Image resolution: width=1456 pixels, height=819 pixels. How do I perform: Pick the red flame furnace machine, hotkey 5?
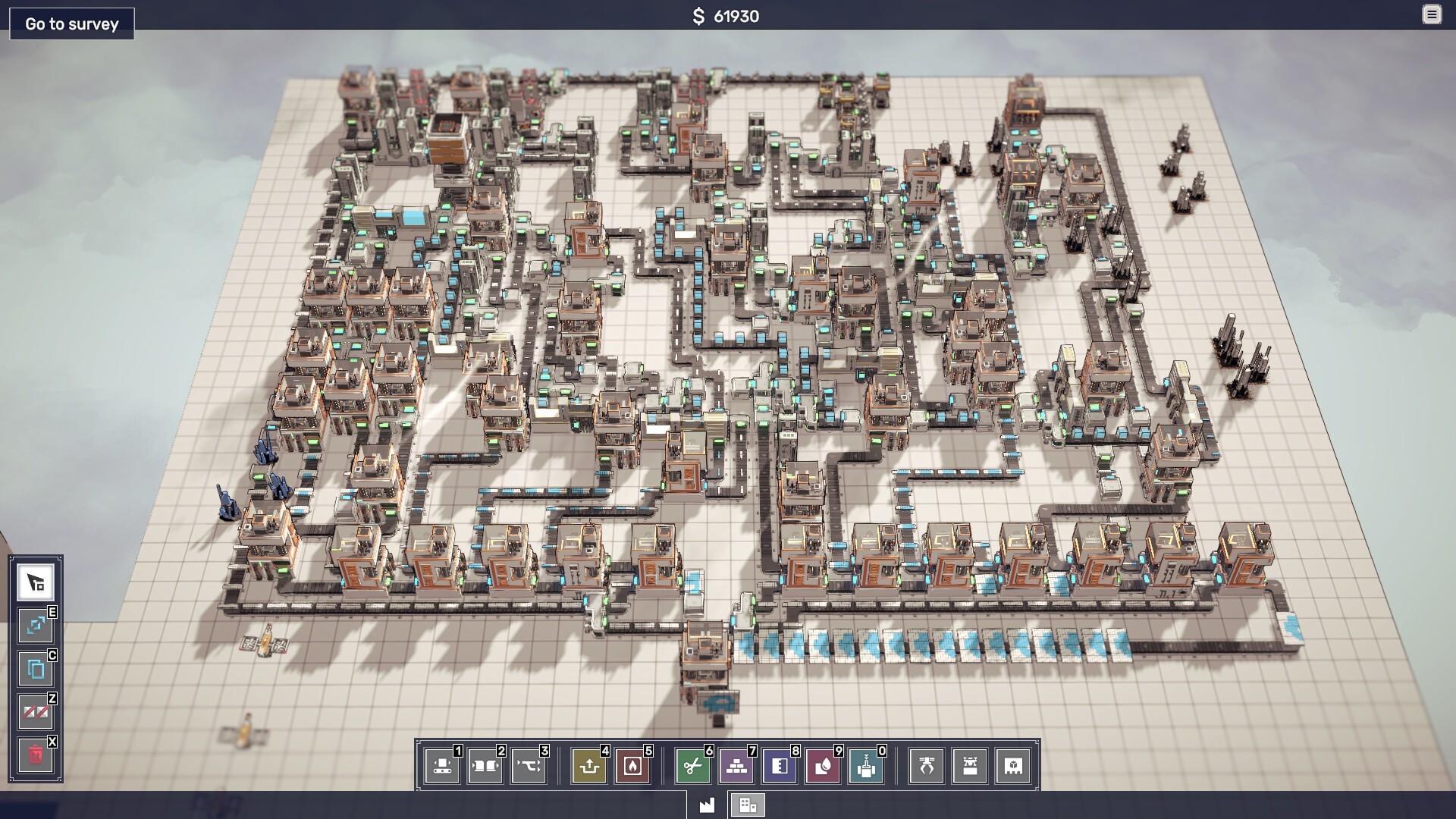tap(632, 766)
